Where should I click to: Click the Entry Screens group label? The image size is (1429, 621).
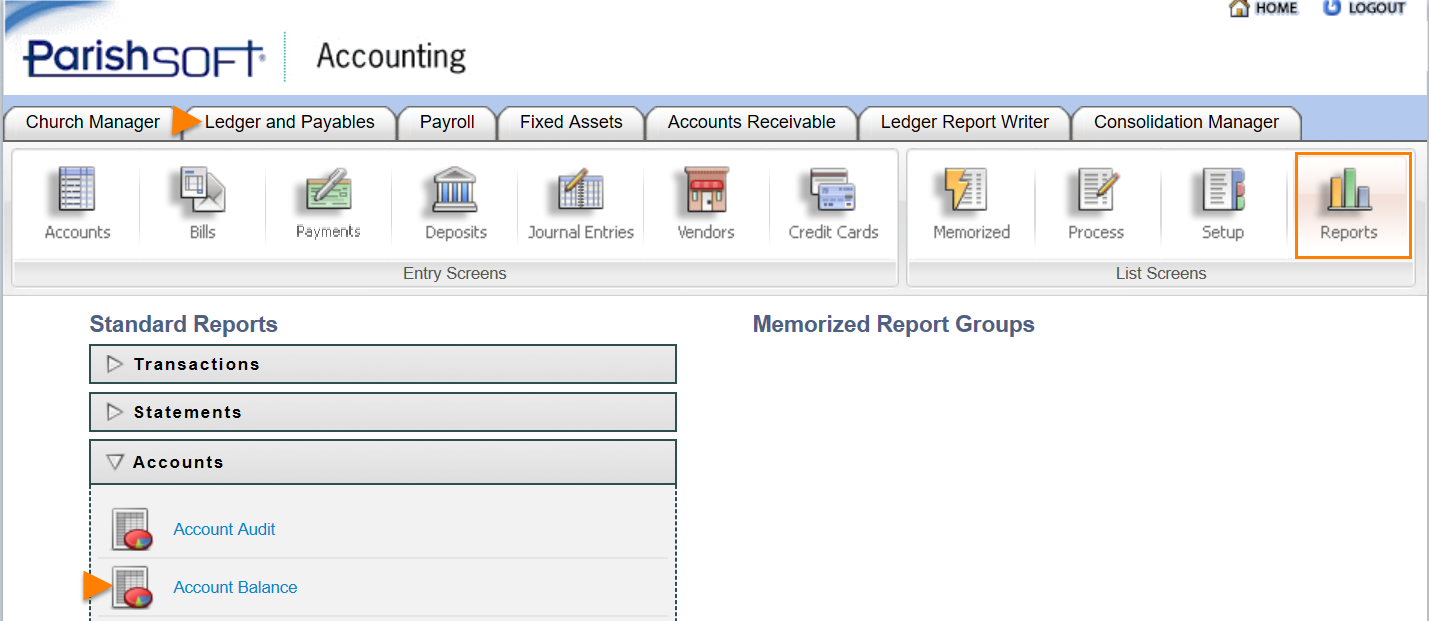pos(455,273)
